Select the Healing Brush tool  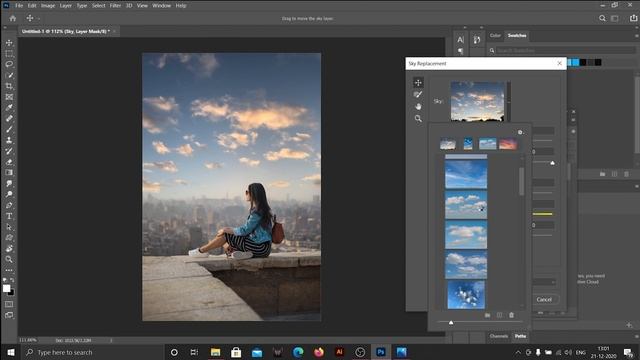point(9,118)
